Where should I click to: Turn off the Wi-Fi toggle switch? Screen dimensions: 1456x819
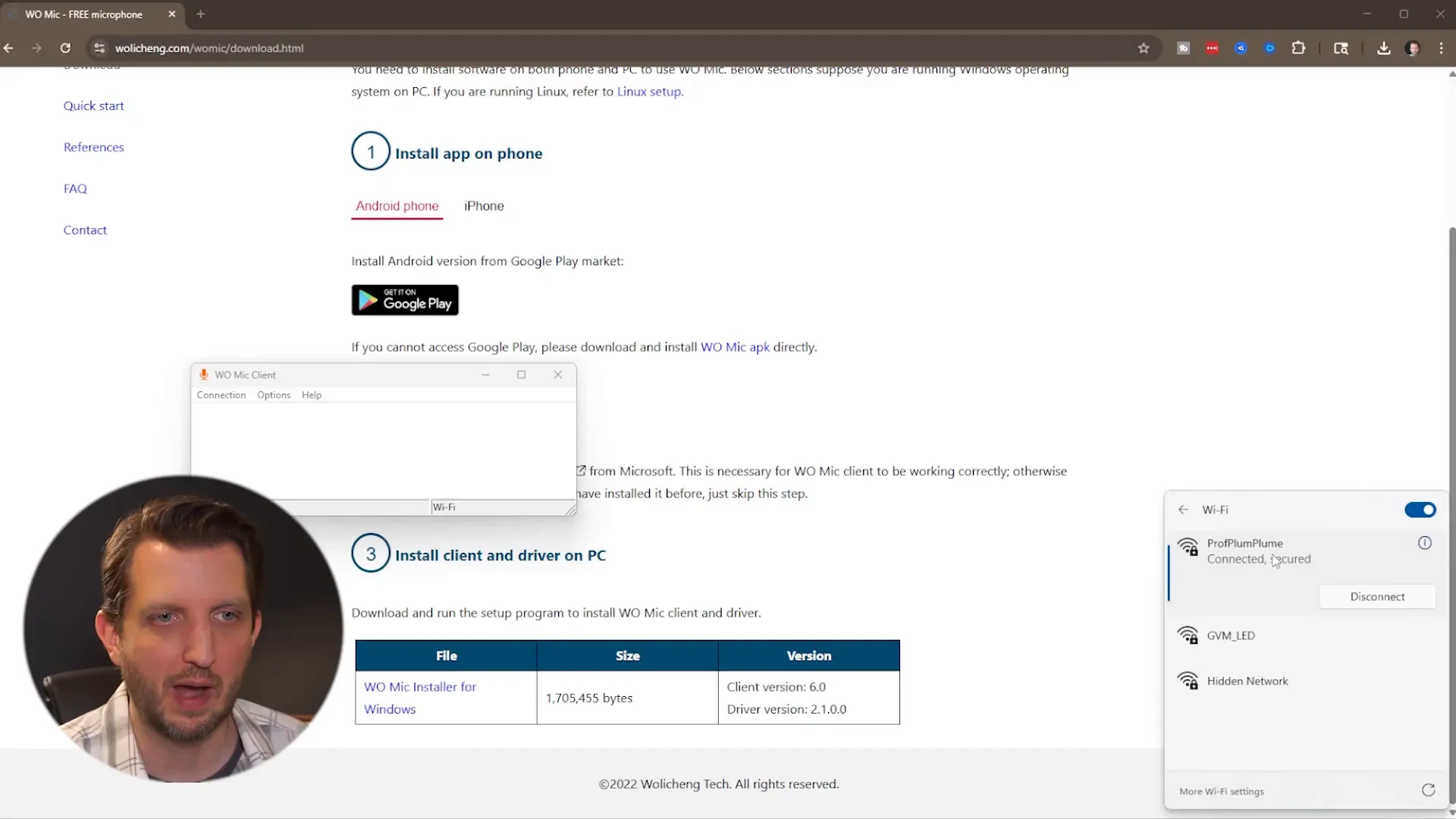pyautogui.click(x=1420, y=510)
